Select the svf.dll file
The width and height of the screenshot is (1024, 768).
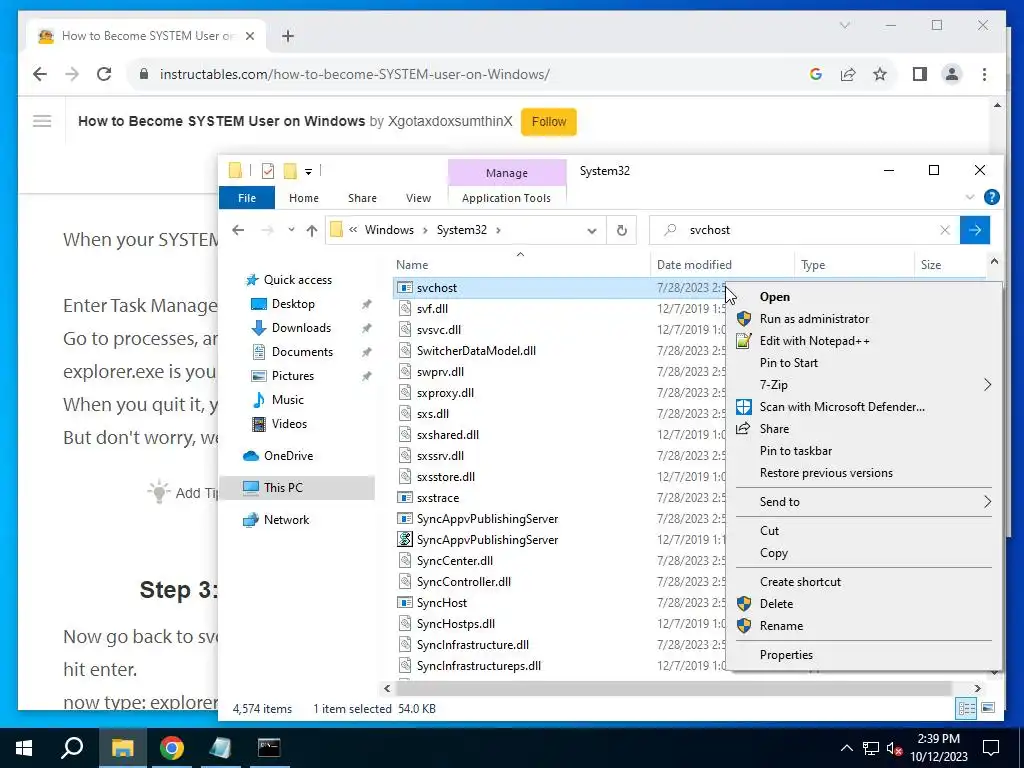(432, 309)
